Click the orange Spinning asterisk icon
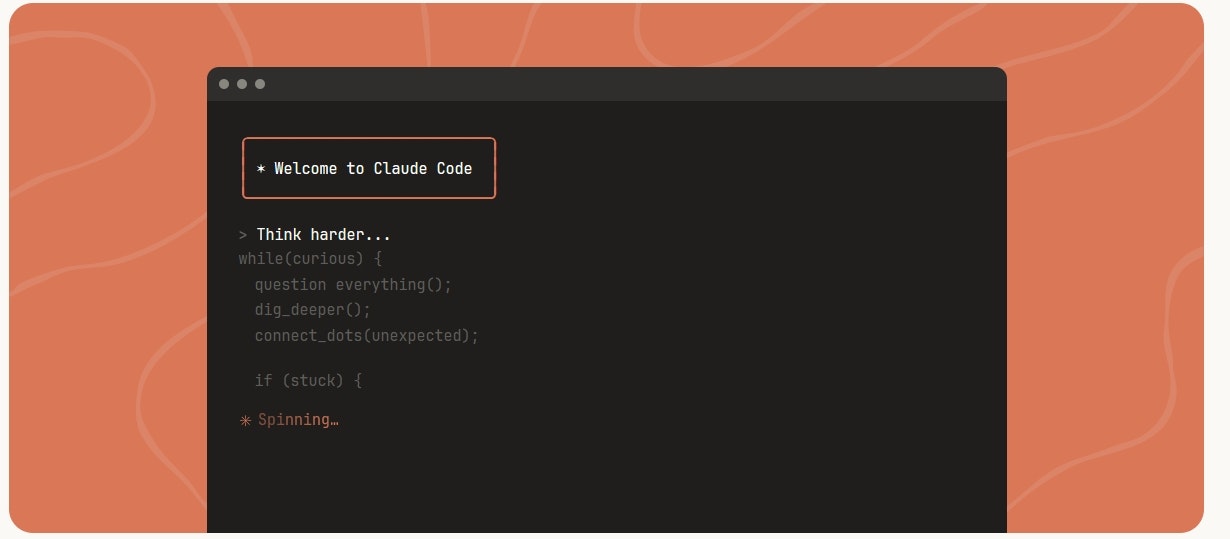1230x539 pixels. point(245,420)
